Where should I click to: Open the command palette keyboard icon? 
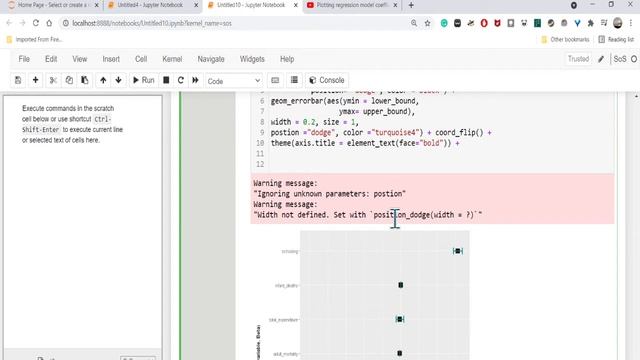click(275, 80)
